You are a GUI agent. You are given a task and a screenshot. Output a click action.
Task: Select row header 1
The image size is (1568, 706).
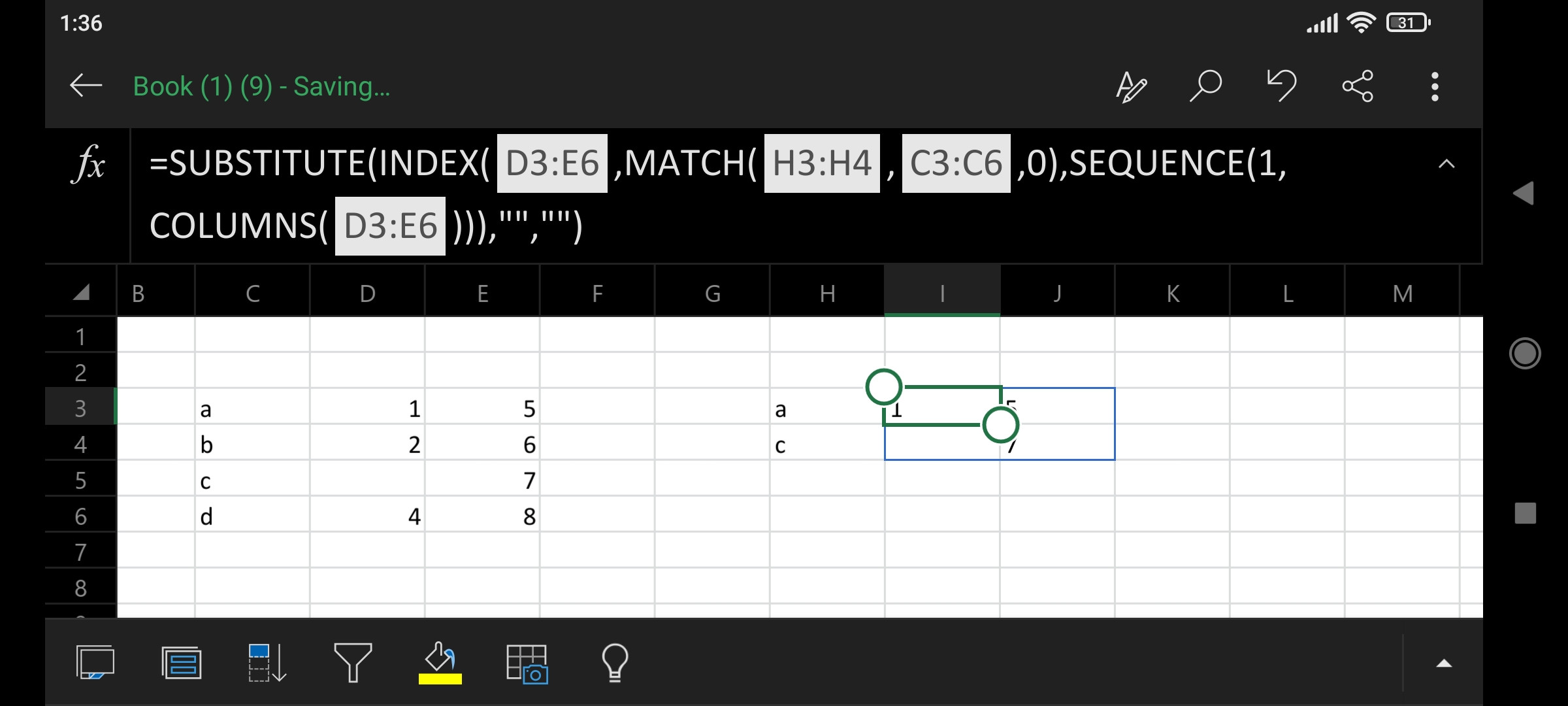pos(81,336)
